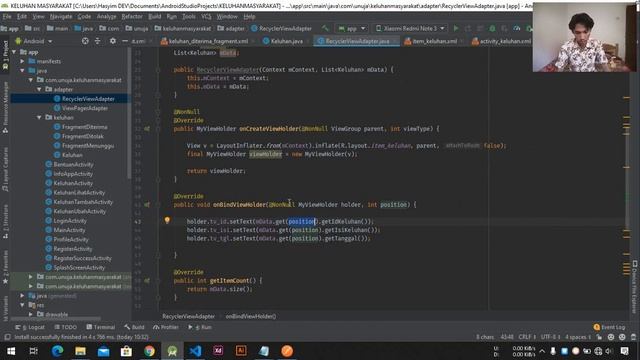The width and height of the screenshot is (640, 360).
Task: Open the Navigate menu
Action: pos(61,16)
